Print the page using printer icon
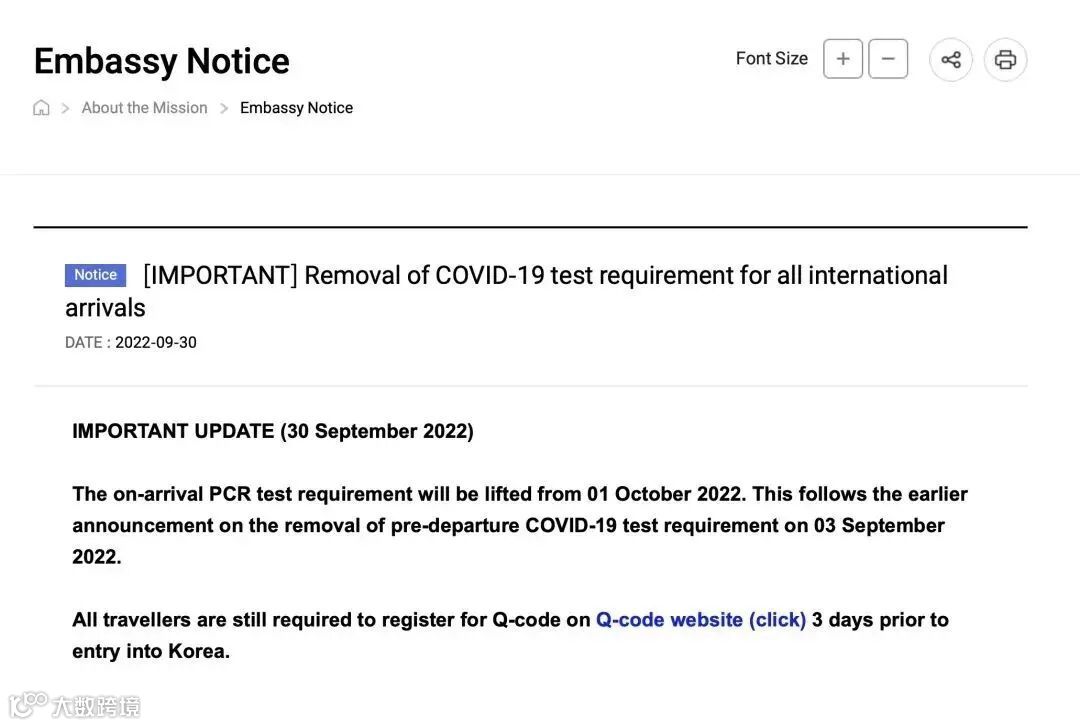The width and height of the screenshot is (1080, 726). click(1005, 60)
